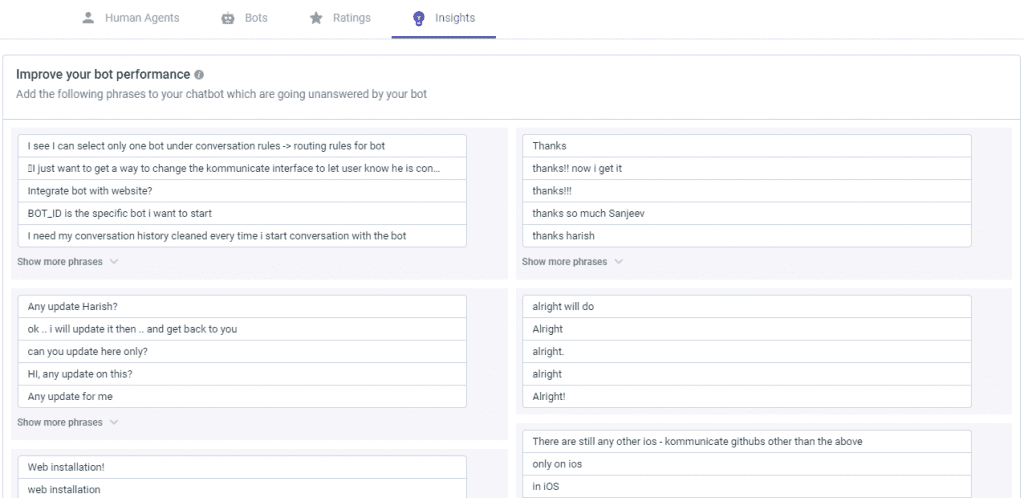Click the phrase 'alright will do'
This screenshot has height=498, width=1024.
coord(747,307)
